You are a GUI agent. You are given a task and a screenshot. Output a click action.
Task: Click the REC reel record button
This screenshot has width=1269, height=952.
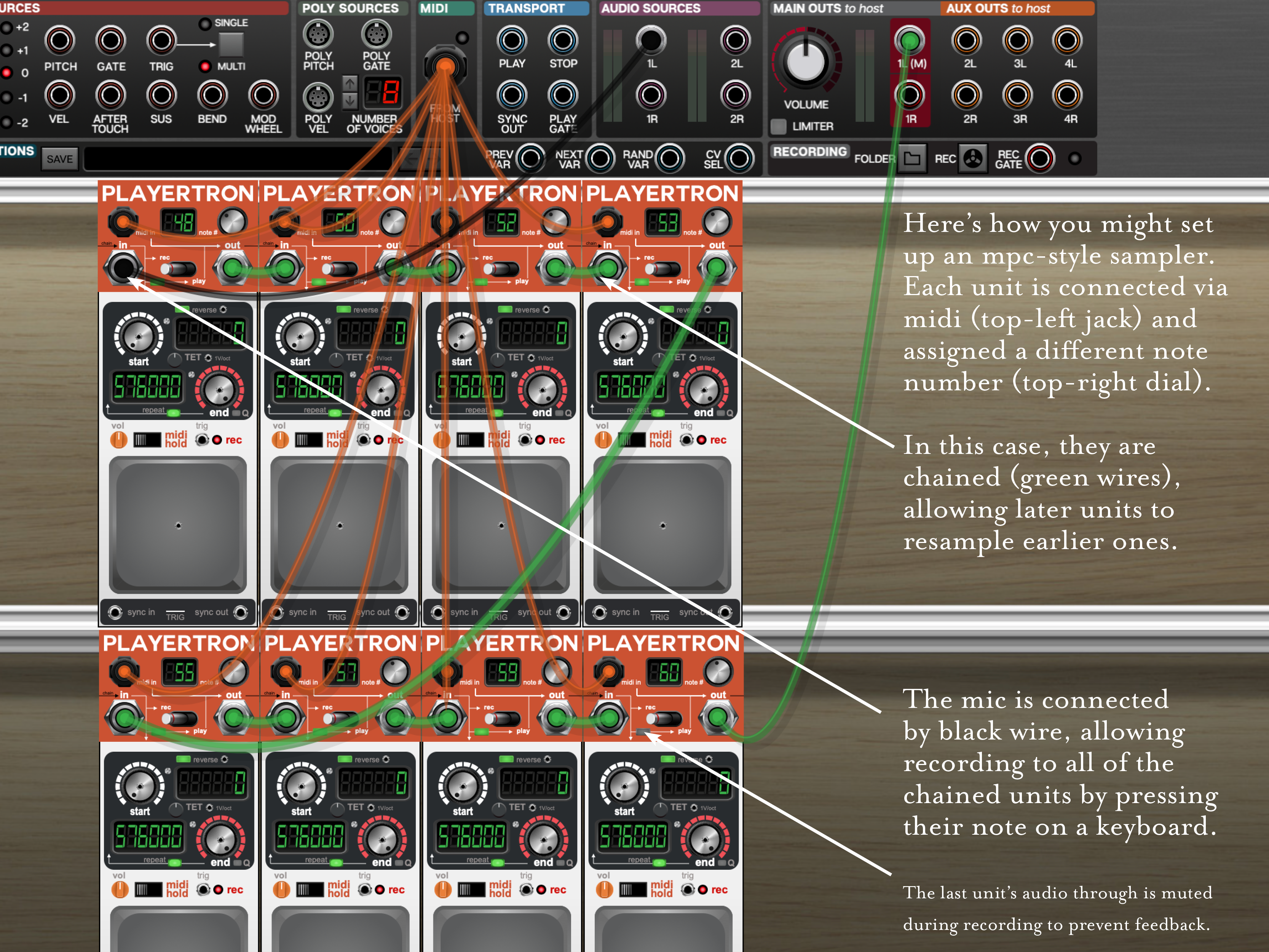pyautogui.click(x=973, y=158)
